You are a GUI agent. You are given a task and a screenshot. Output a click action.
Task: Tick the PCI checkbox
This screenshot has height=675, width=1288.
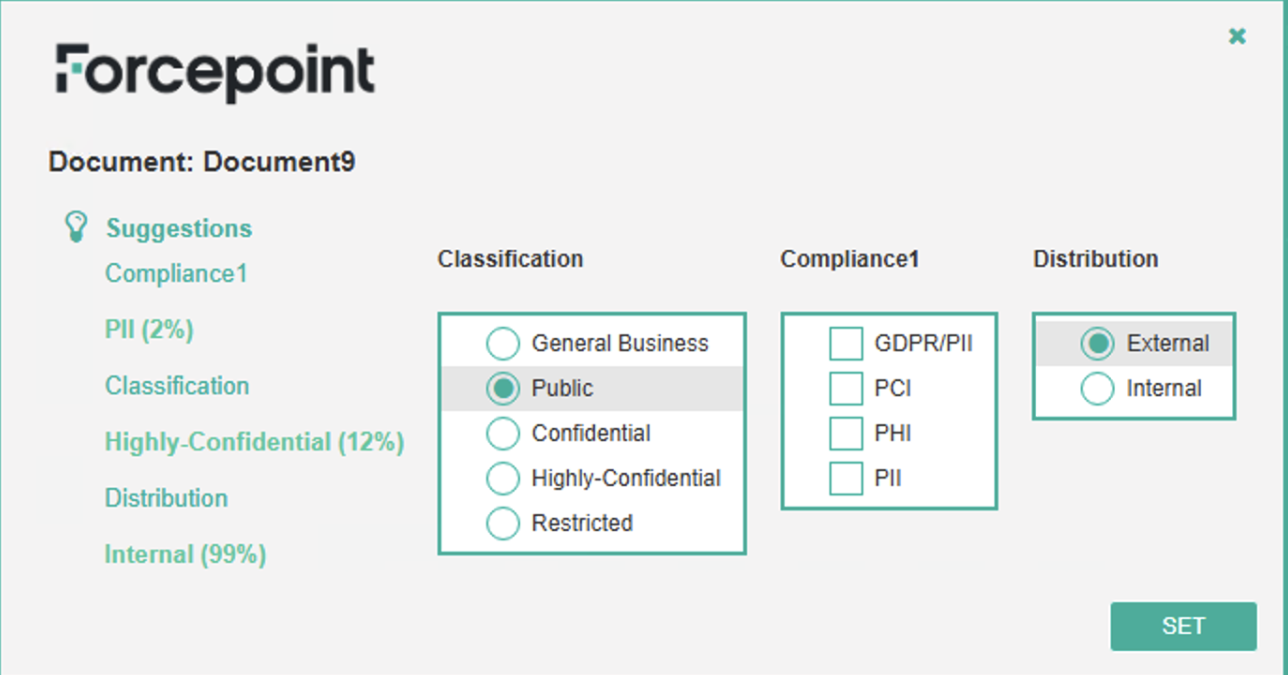click(846, 389)
